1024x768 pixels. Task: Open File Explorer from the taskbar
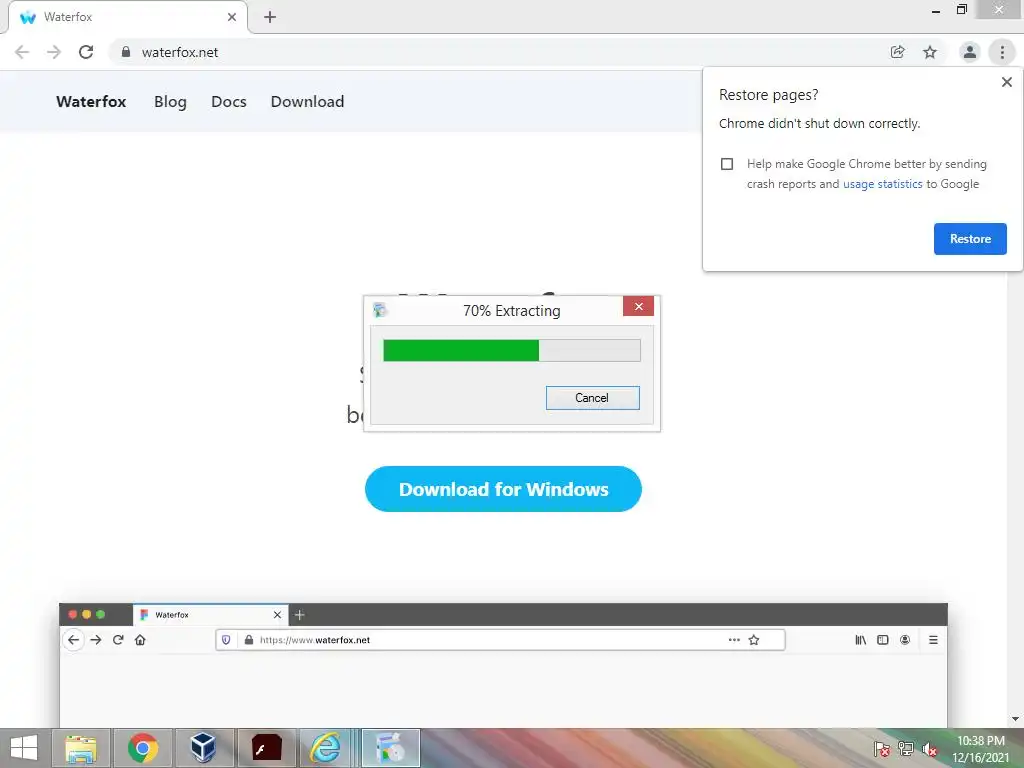pos(80,748)
